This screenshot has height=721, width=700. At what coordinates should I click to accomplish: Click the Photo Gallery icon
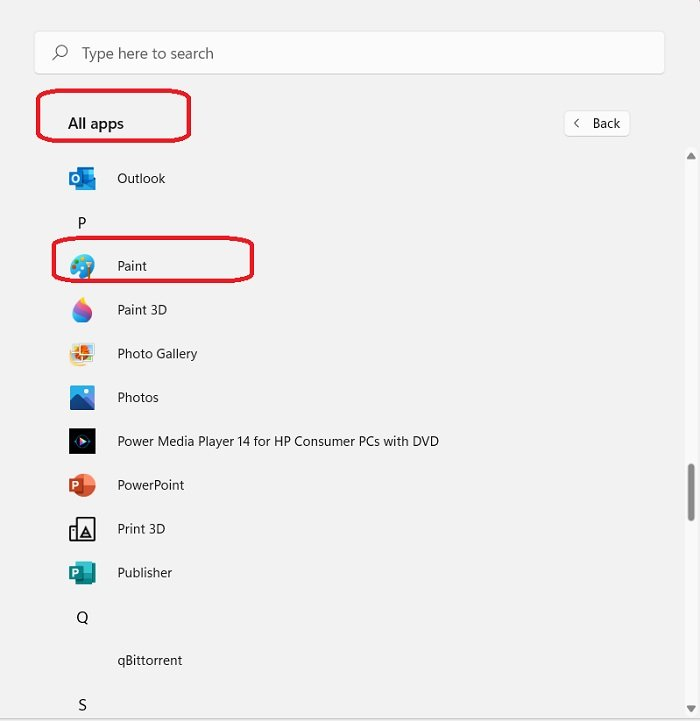pos(82,354)
